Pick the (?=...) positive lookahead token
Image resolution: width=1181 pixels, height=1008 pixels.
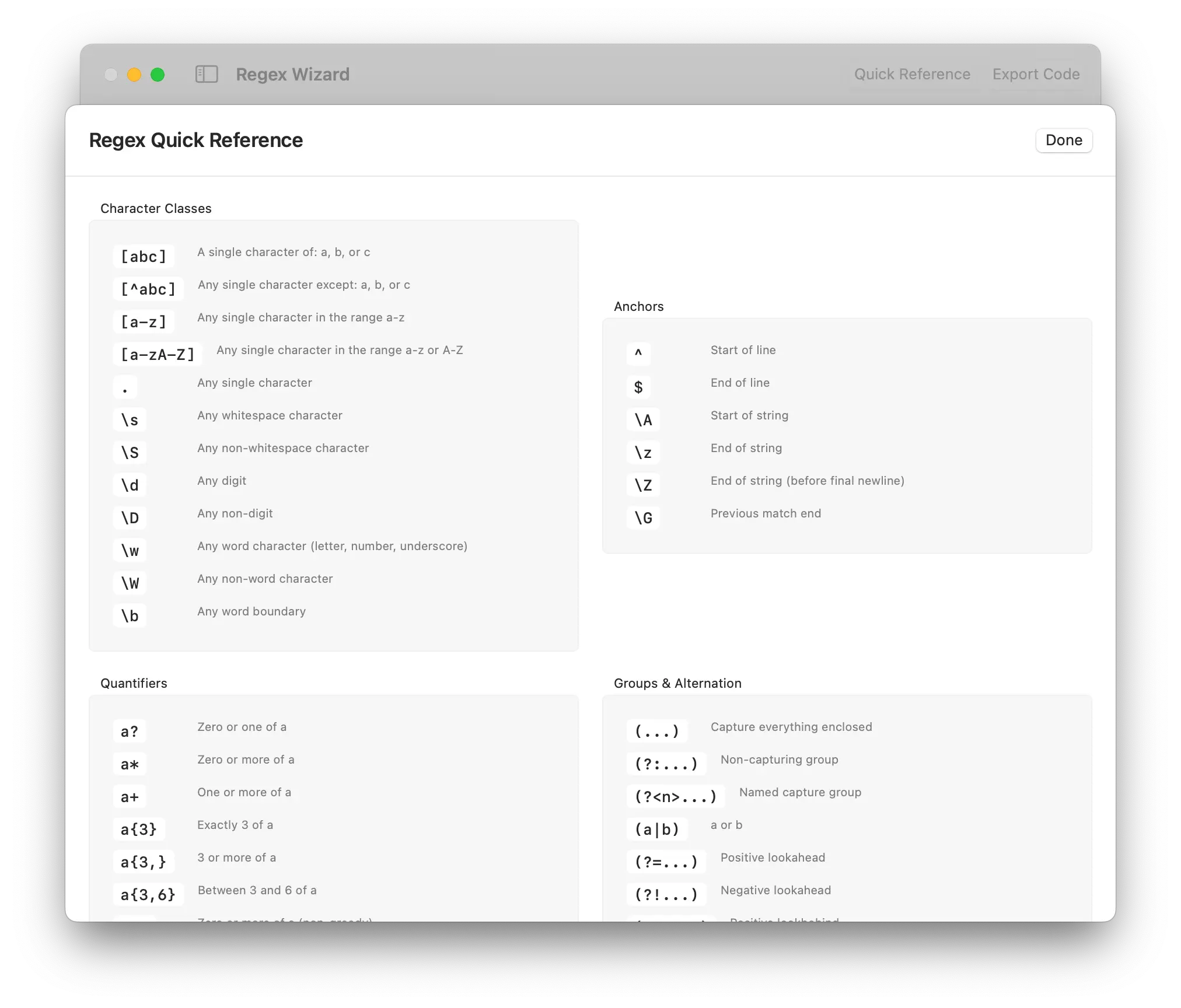666,862
